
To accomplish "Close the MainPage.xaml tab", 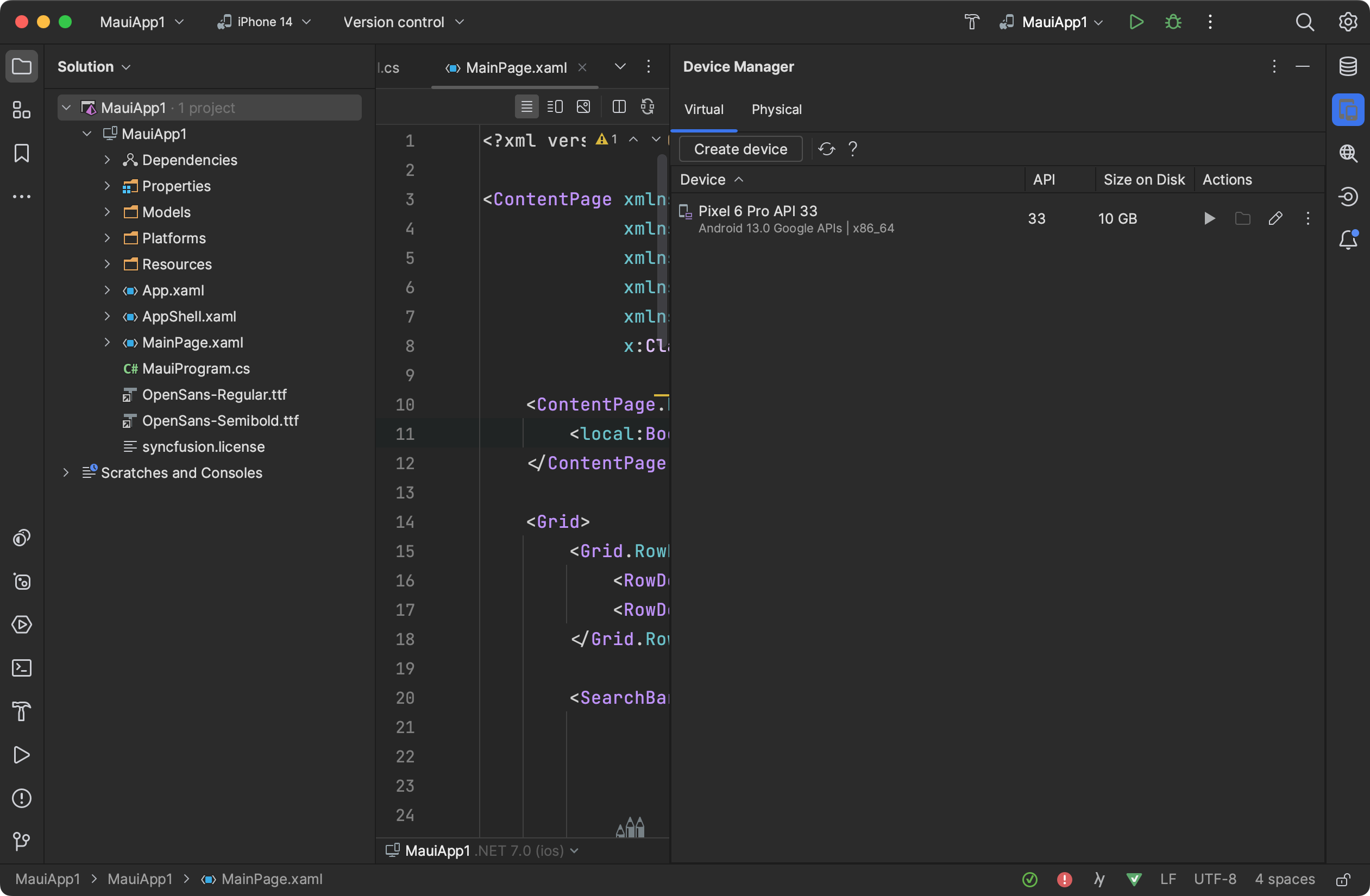I will pyautogui.click(x=582, y=67).
